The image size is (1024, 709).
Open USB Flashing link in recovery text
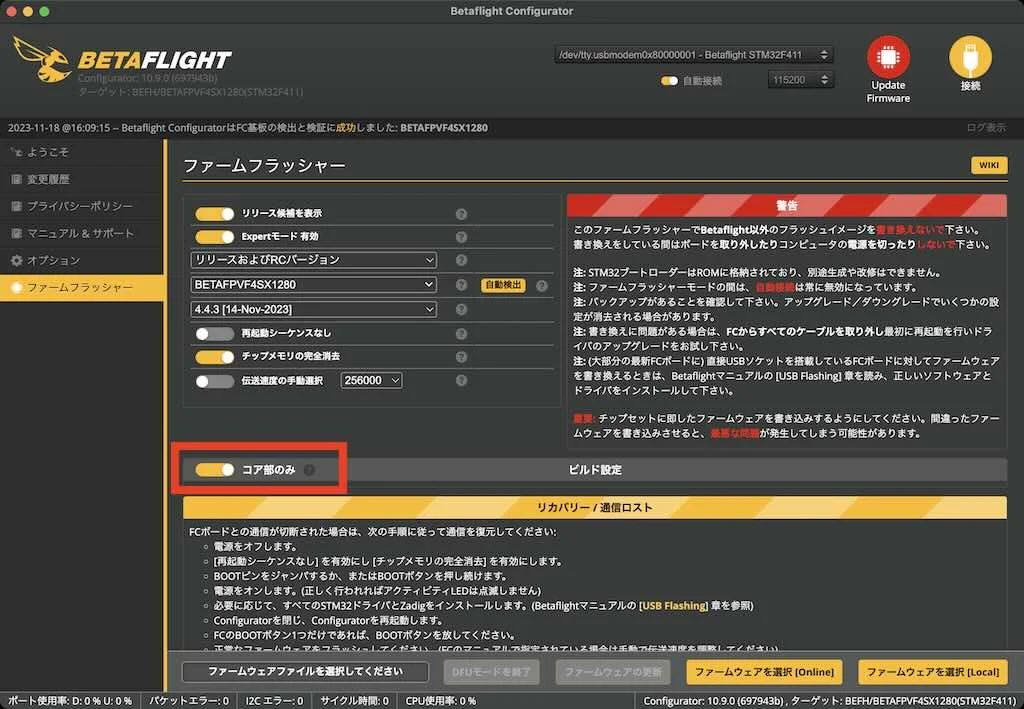673,605
